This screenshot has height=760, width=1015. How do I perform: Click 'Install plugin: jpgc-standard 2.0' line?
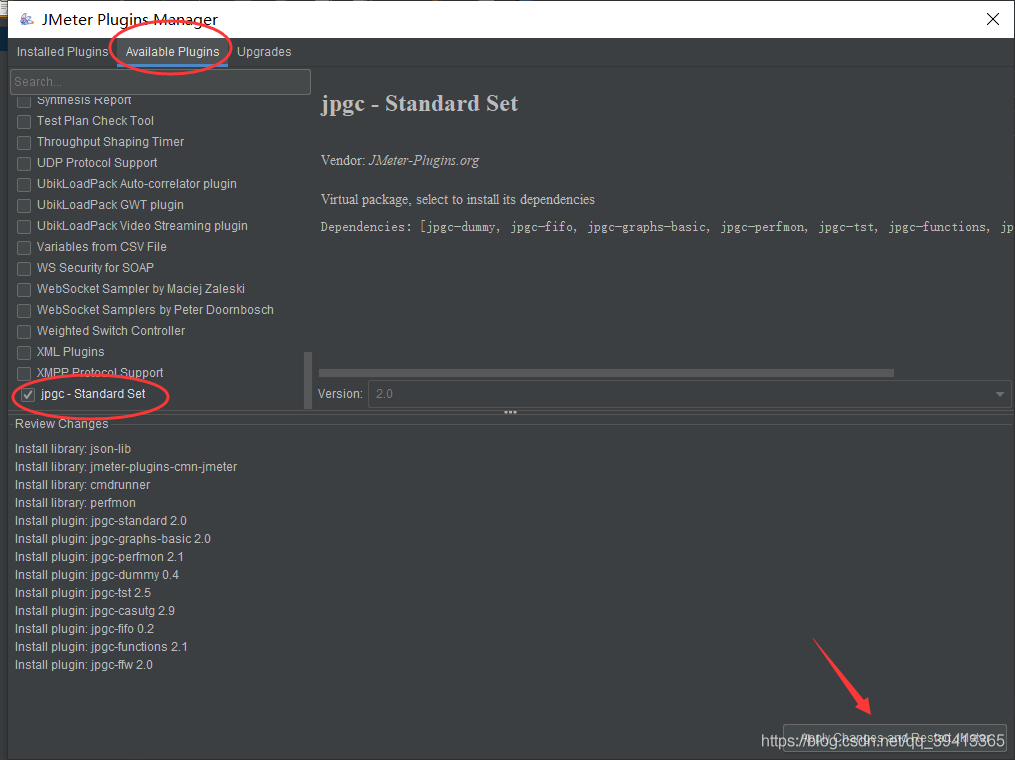point(100,521)
